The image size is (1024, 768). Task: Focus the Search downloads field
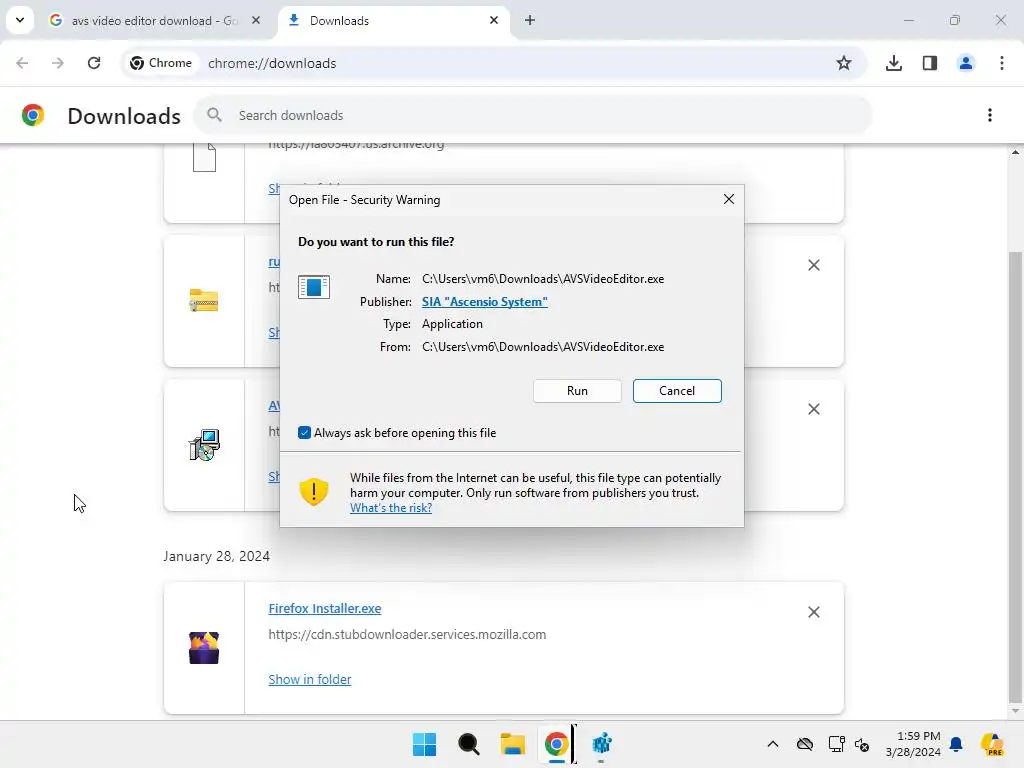tap(533, 115)
